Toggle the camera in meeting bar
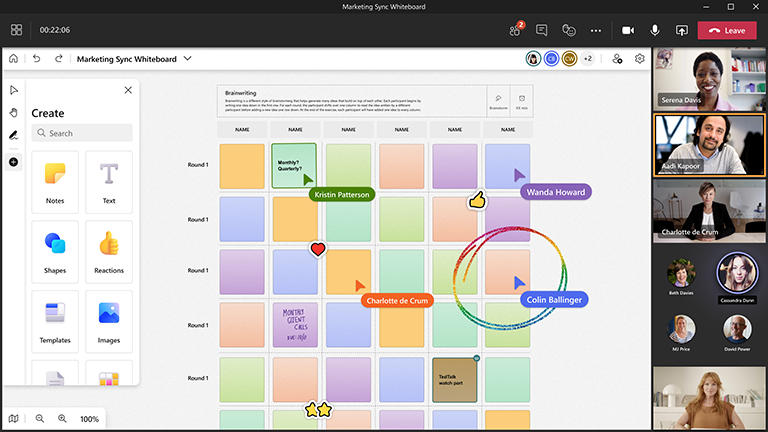This screenshot has width=768, height=432. click(x=628, y=30)
